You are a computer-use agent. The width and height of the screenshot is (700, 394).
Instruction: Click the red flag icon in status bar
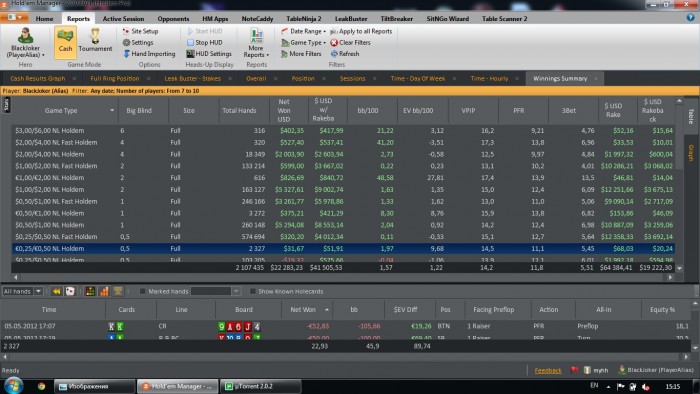click(x=574, y=370)
